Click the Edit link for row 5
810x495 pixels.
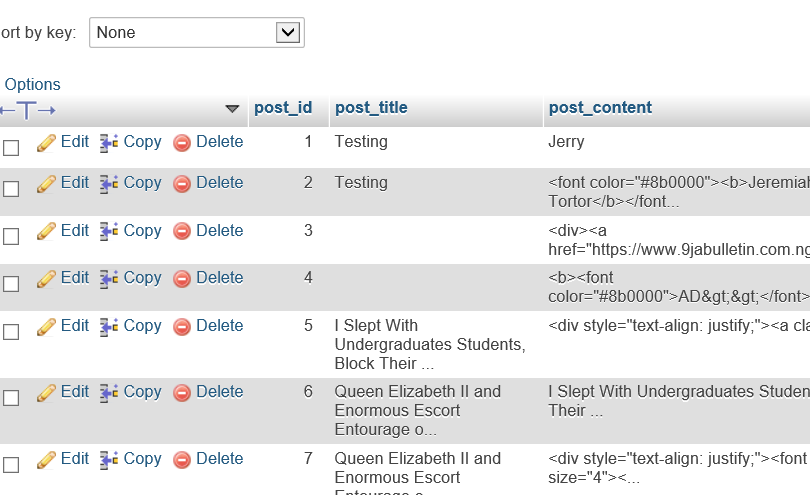click(x=75, y=326)
